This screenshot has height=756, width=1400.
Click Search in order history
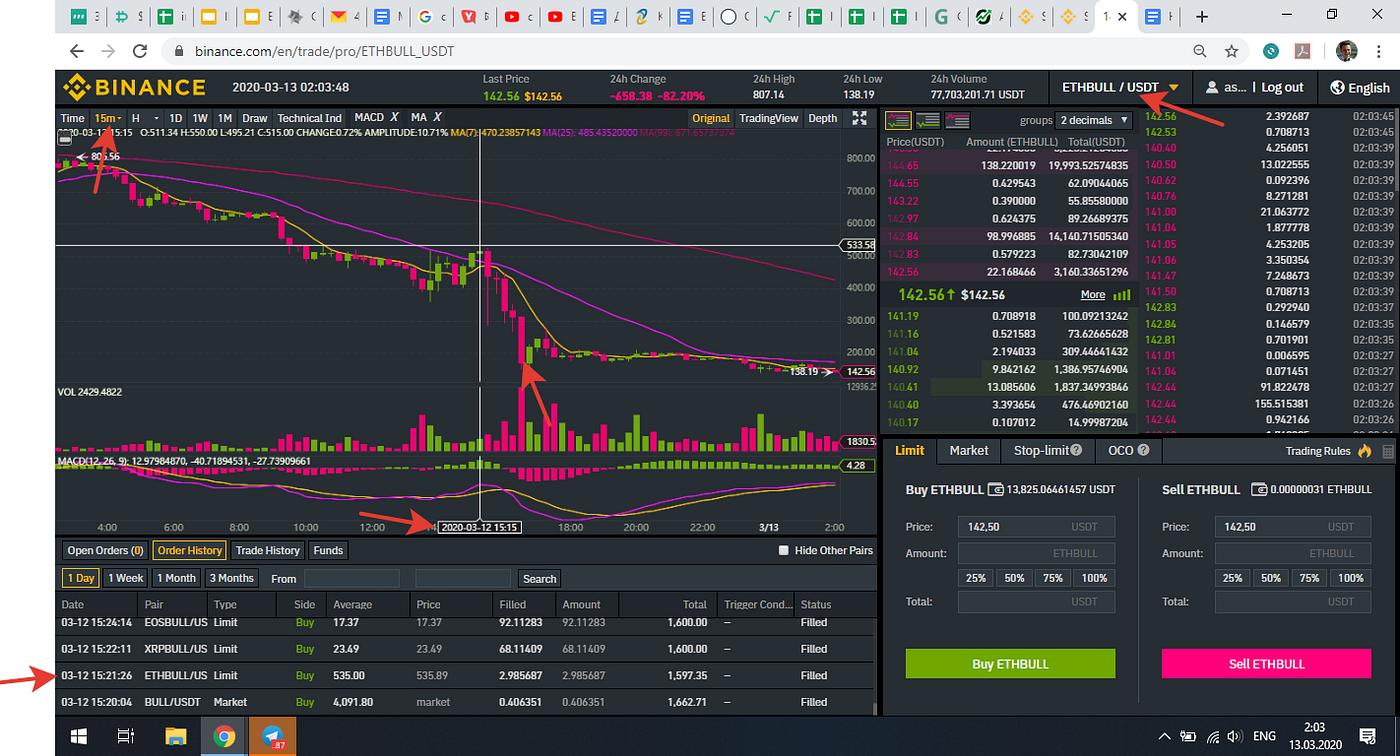click(539, 578)
